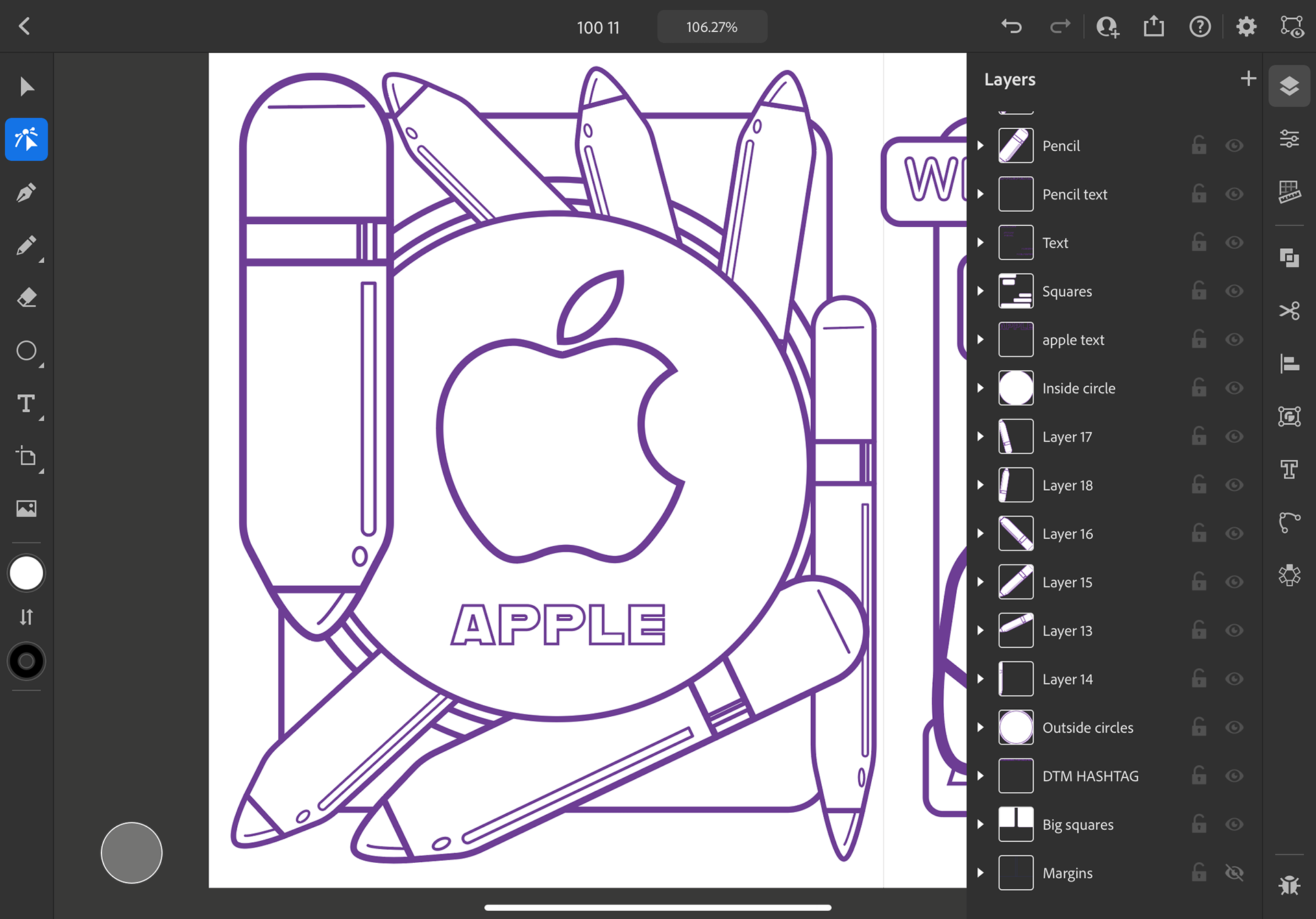Redo the last action
This screenshot has height=919, width=1316.
point(1060,27)
